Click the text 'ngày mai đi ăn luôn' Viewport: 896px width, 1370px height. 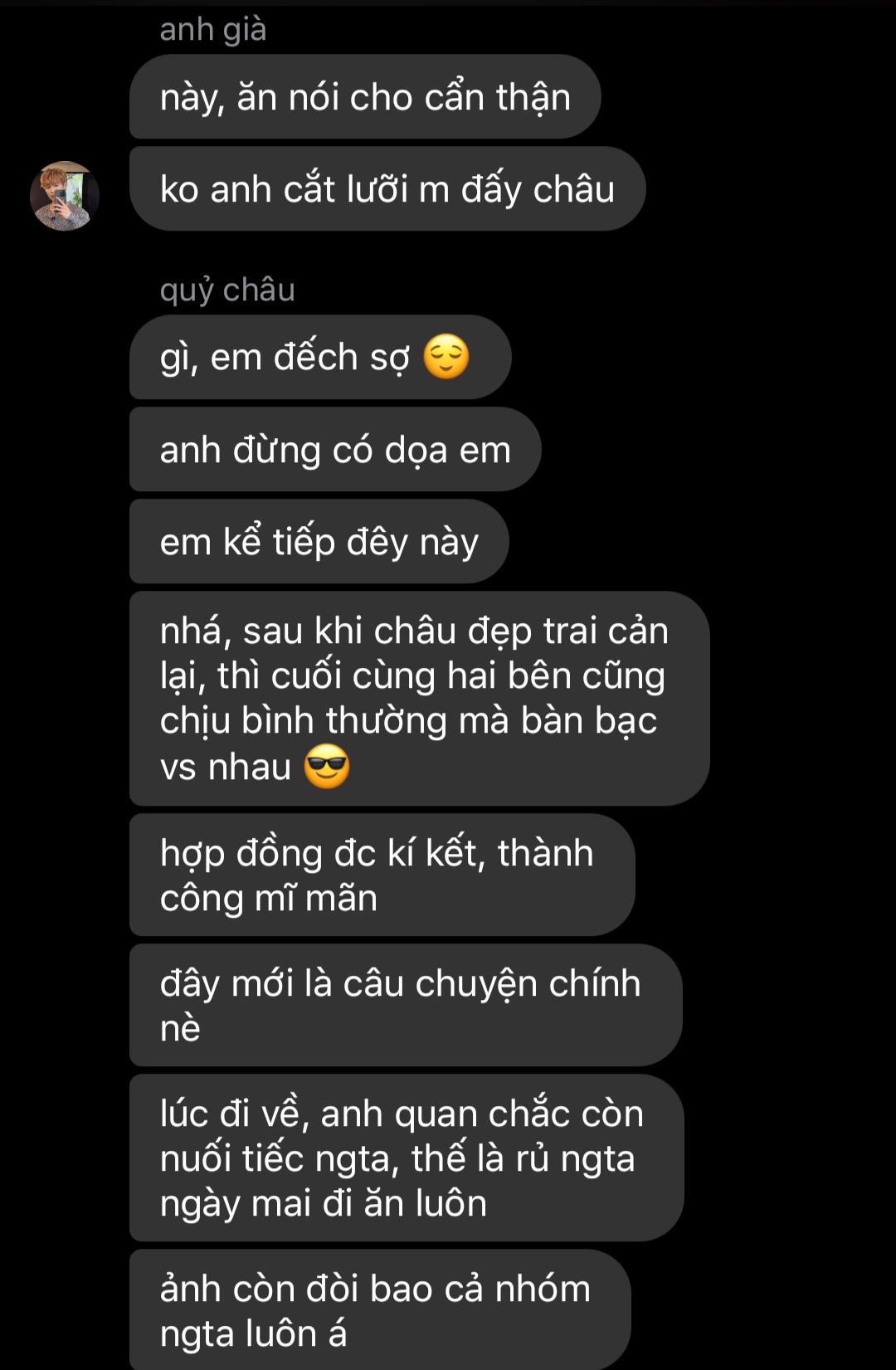tap(324, 1203)
